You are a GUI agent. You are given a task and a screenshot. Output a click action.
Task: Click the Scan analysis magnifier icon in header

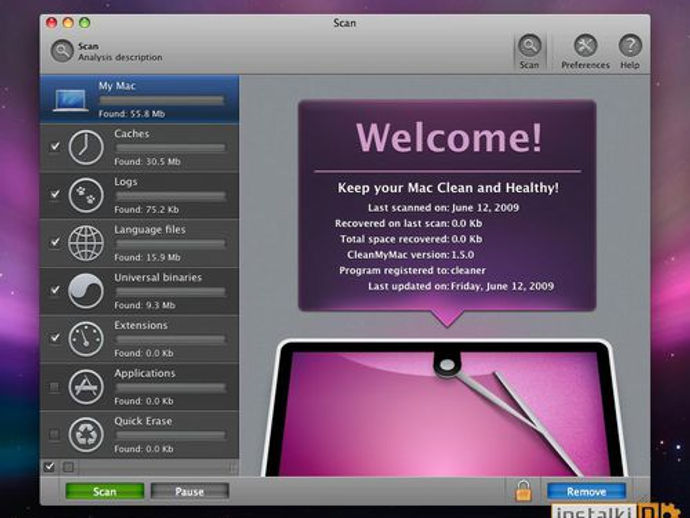point(62,51)
